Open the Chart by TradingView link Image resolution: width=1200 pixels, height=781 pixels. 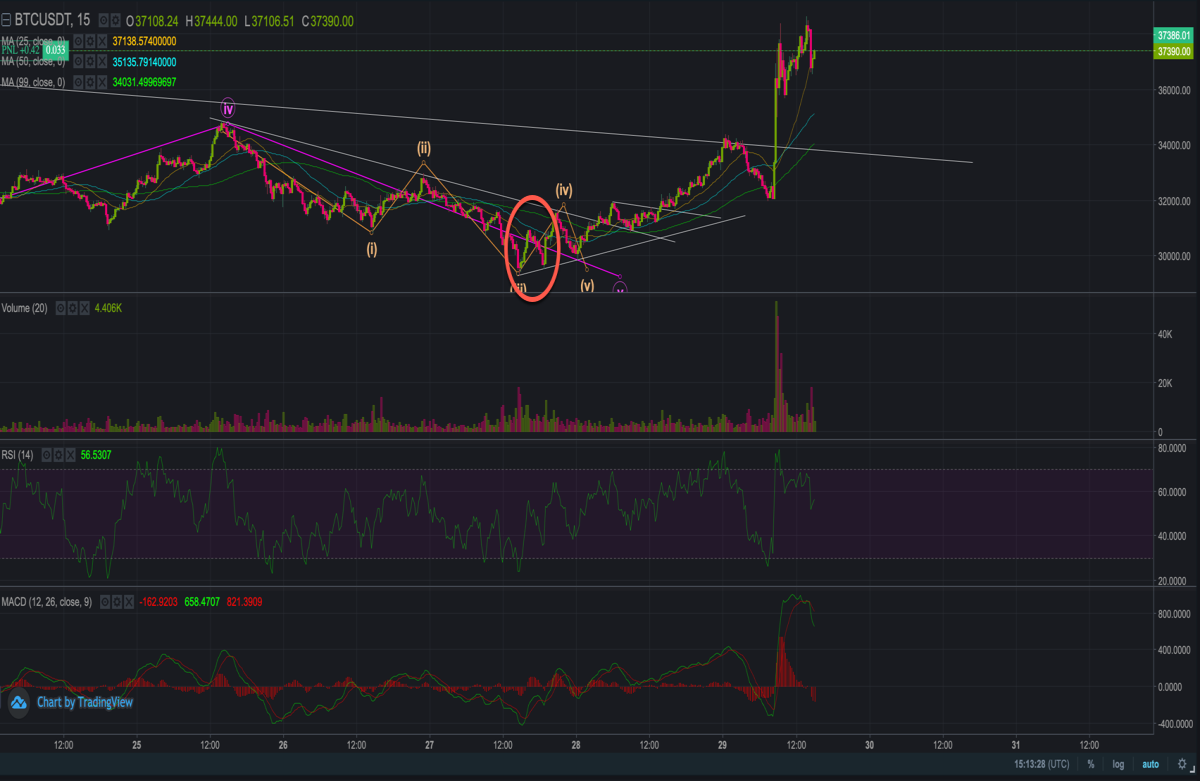coord(85,702)
